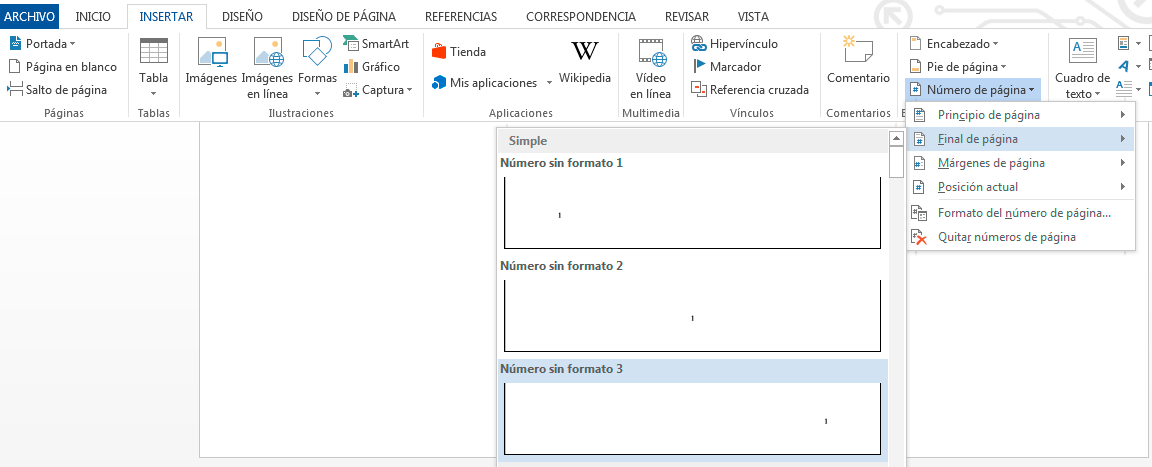Insert a Referencia cruzada

(750, 90)
